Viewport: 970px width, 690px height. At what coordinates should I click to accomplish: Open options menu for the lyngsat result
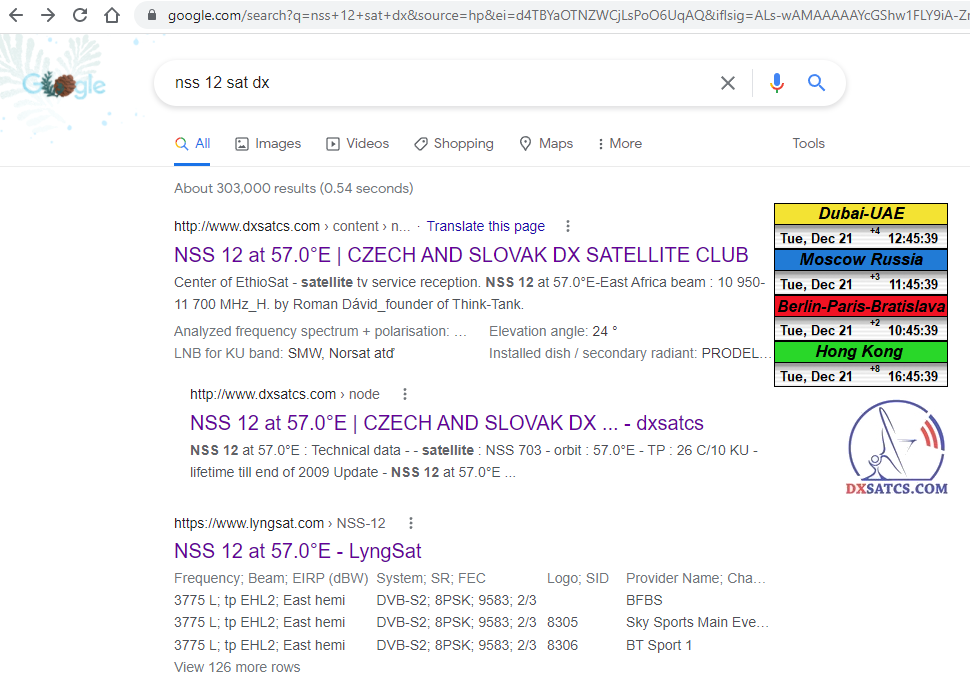point(411,524)
